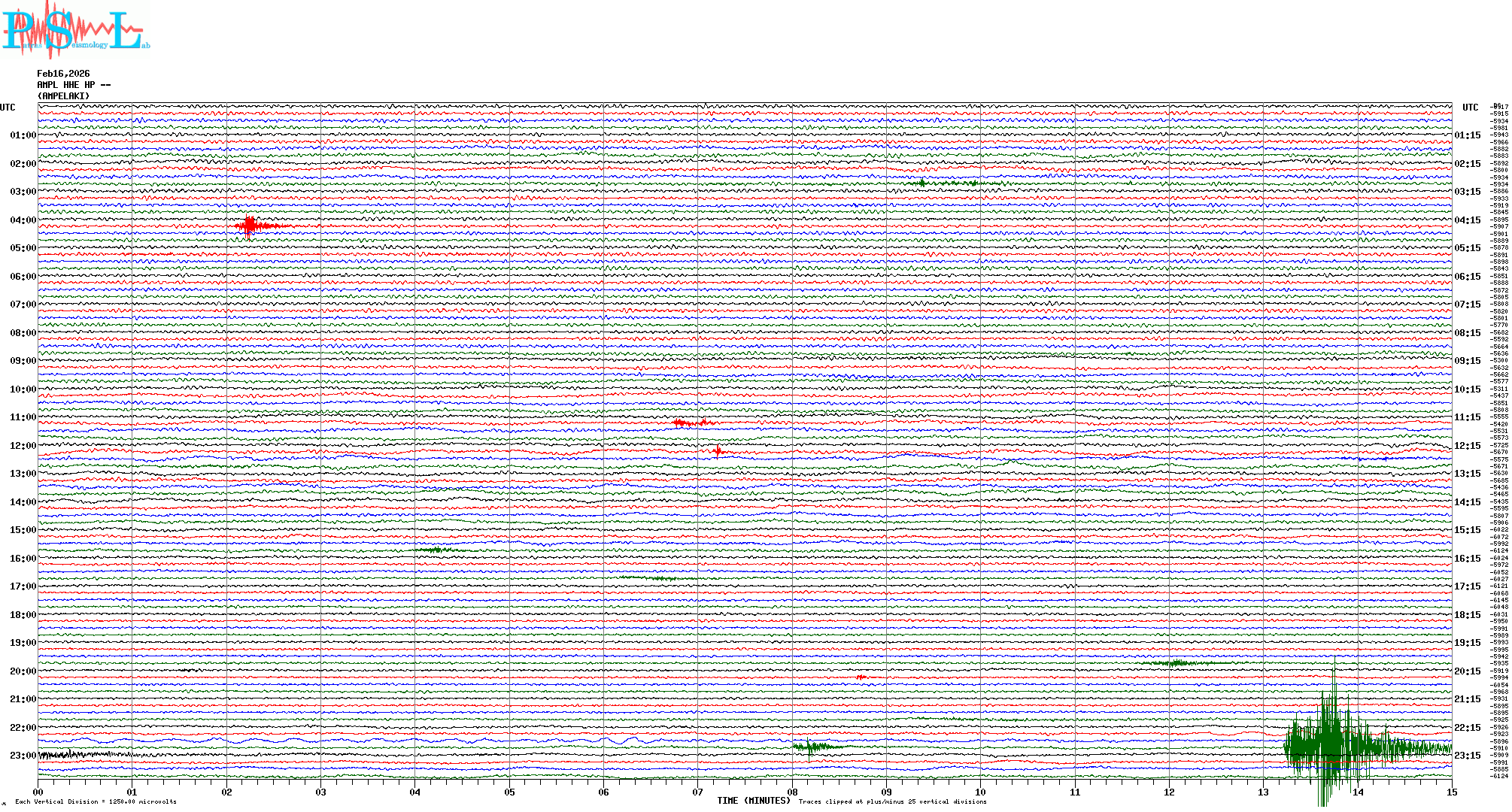Click the right UTC axis header
The height and width of the screenshot is (812, 1512).
click(x=1470, y=108)
